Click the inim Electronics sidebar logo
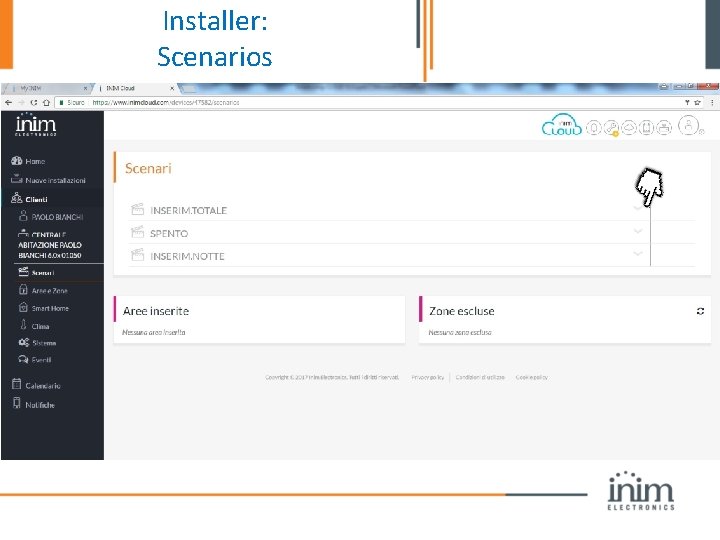The image size is (720, 540). coord(36,124)
